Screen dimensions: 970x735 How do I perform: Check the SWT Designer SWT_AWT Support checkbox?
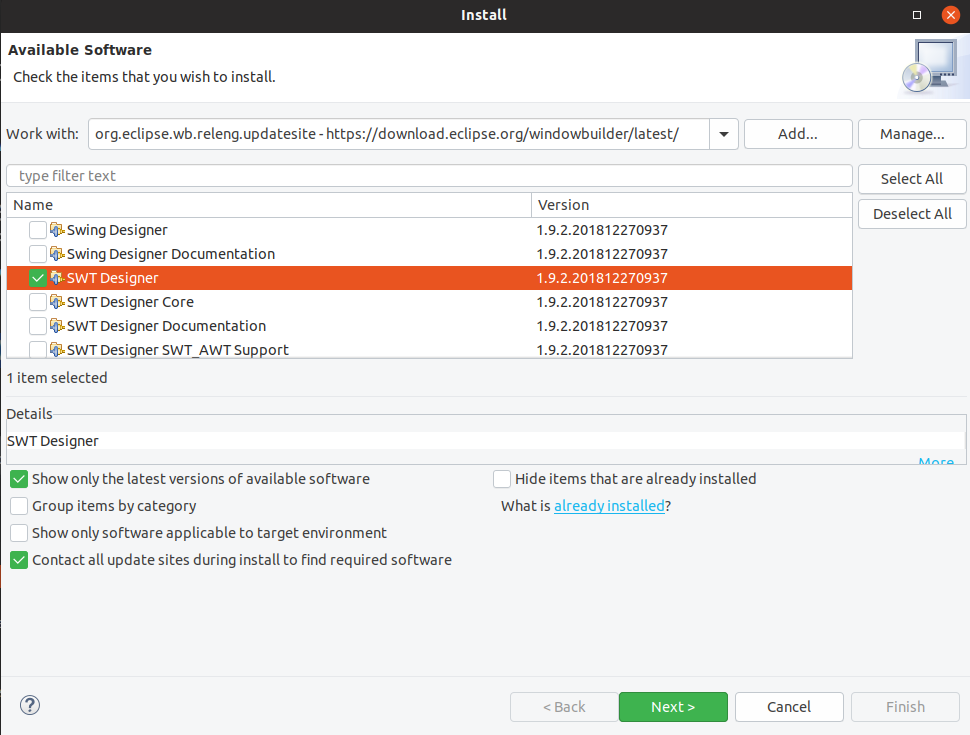(x=38, y=350)
